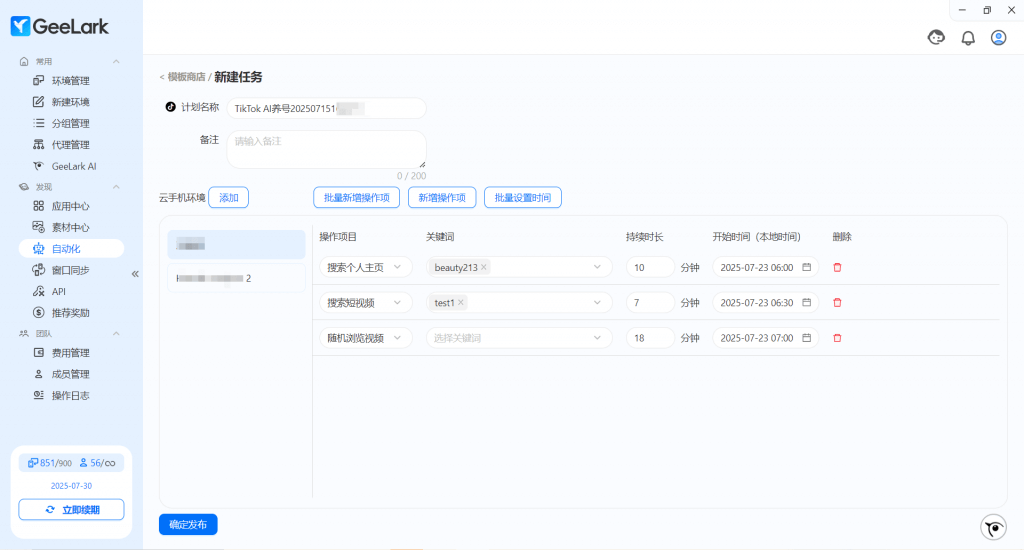The width and height of the screenshot is (1024, 550).
Task: Click the support assistant face icon
Action: [936, 38]
